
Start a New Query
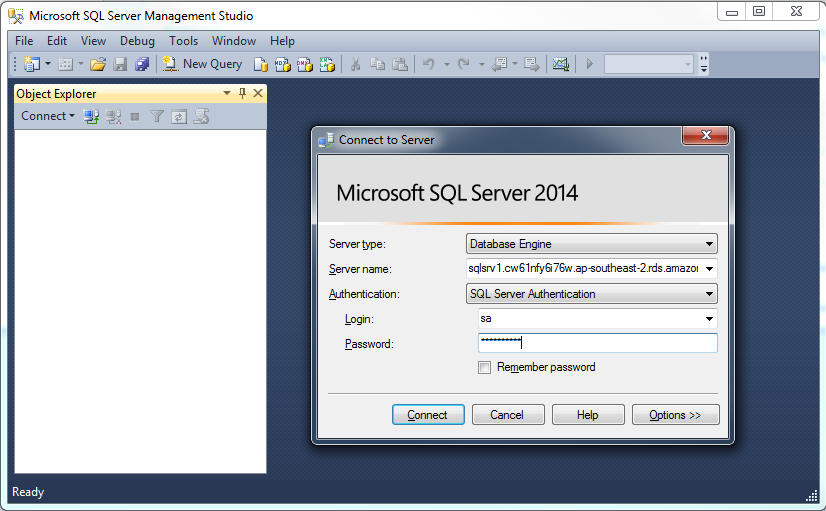pyautogui.click(x=202, y=64)
